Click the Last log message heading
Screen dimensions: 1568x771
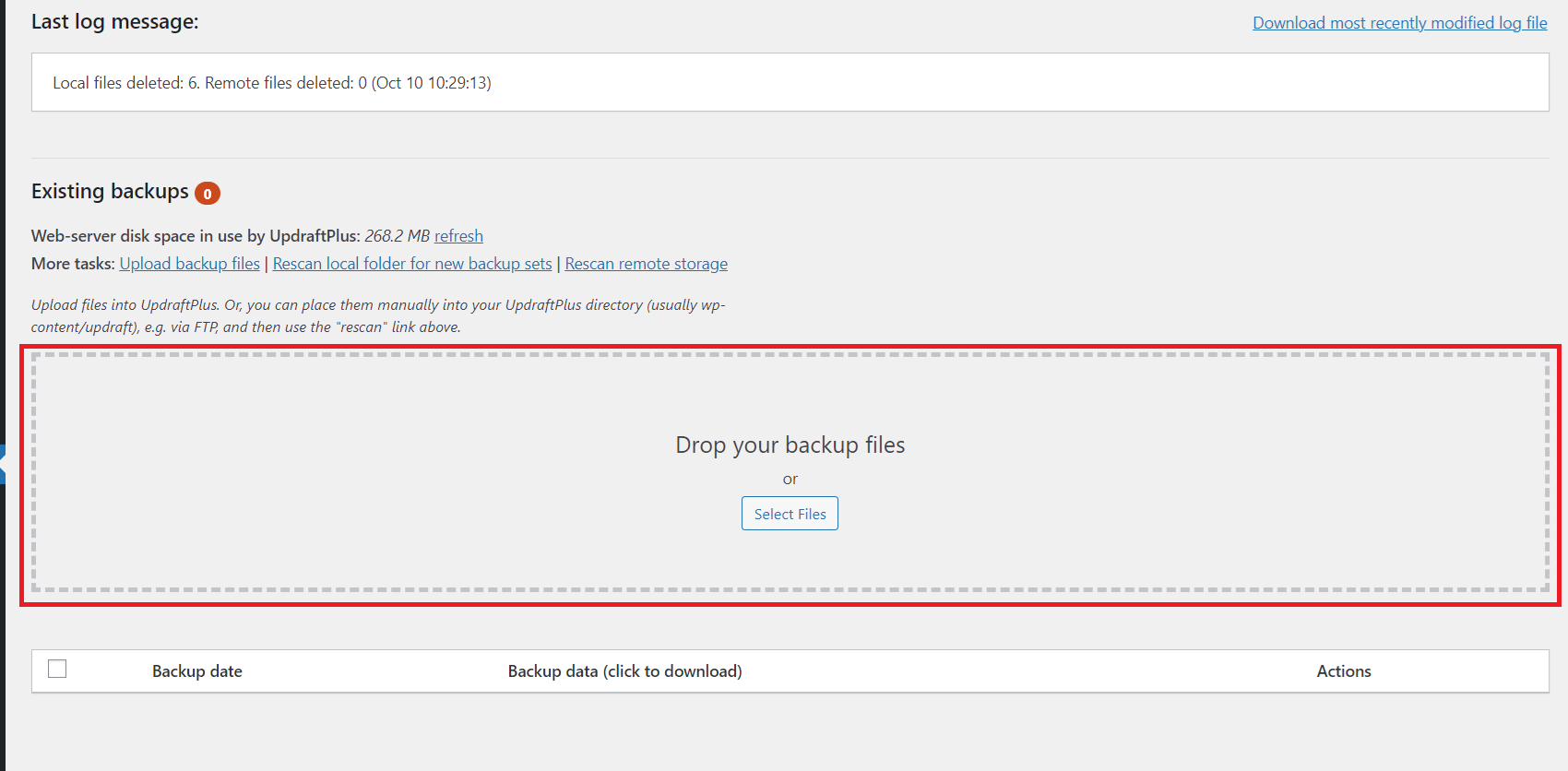[x=114, y=22]
